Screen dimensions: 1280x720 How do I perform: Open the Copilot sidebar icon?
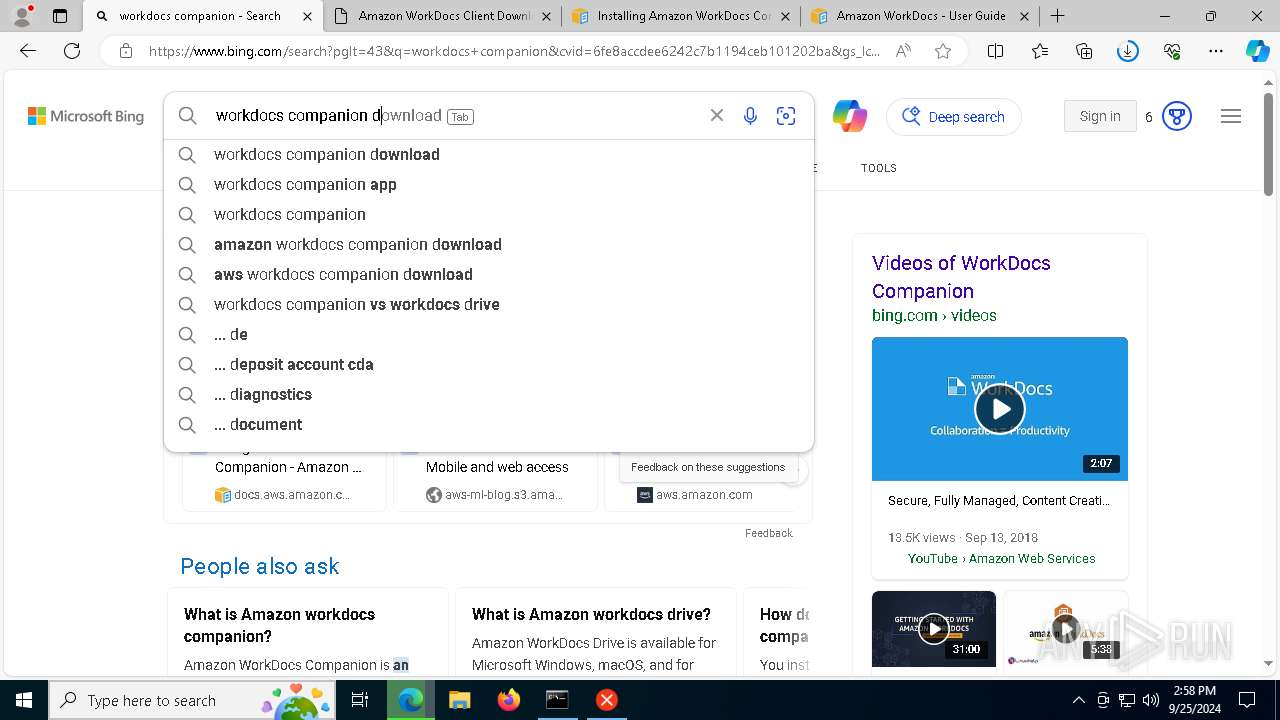point(1257,51)
